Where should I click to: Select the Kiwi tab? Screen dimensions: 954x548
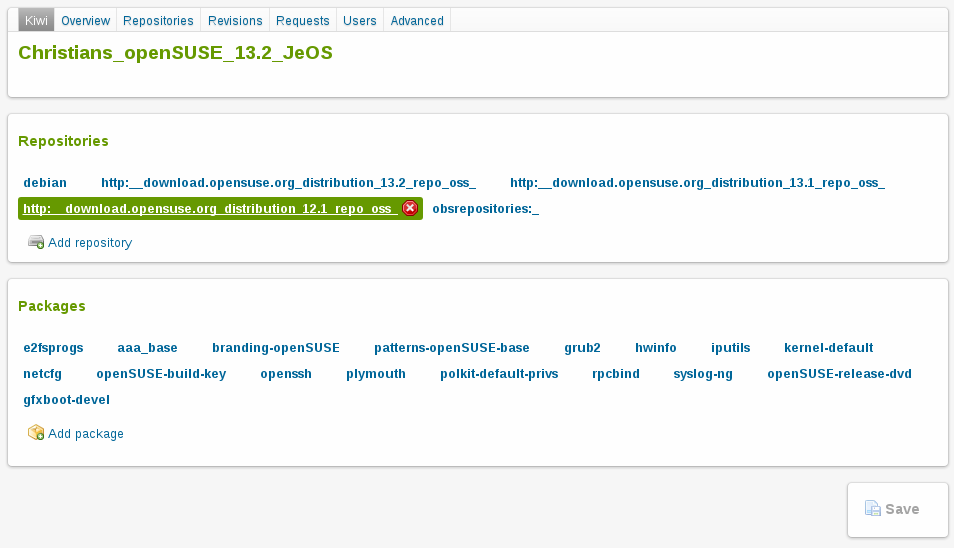36,20
